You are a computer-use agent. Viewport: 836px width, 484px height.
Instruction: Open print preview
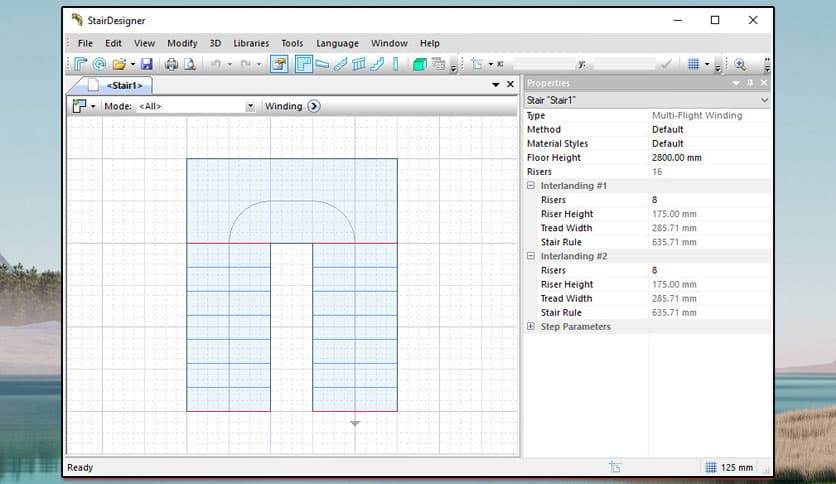click(x=190, y=64)
